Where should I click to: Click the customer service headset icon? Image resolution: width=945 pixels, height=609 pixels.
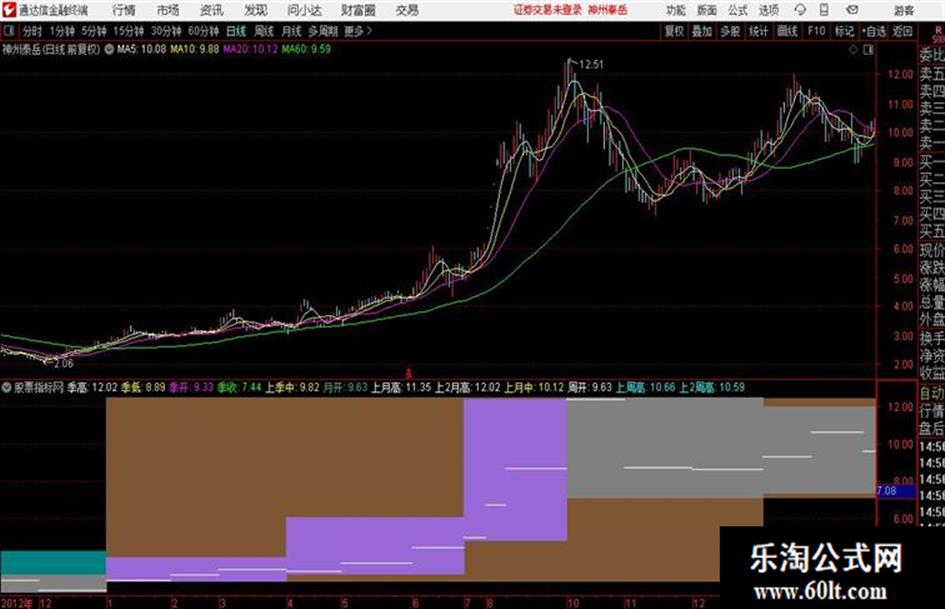(x=800, y=10)
